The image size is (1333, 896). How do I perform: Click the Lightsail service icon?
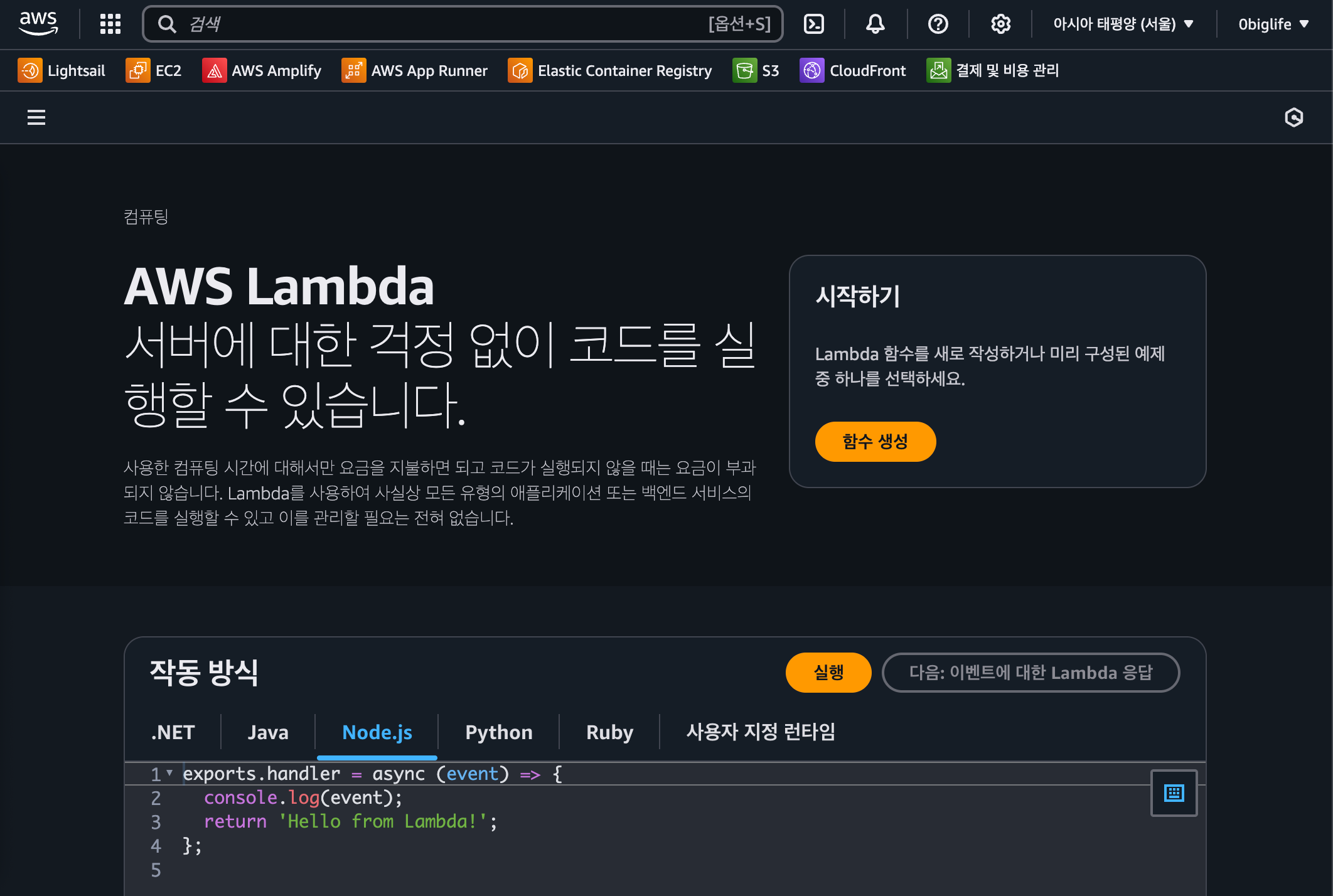(29, 70)
